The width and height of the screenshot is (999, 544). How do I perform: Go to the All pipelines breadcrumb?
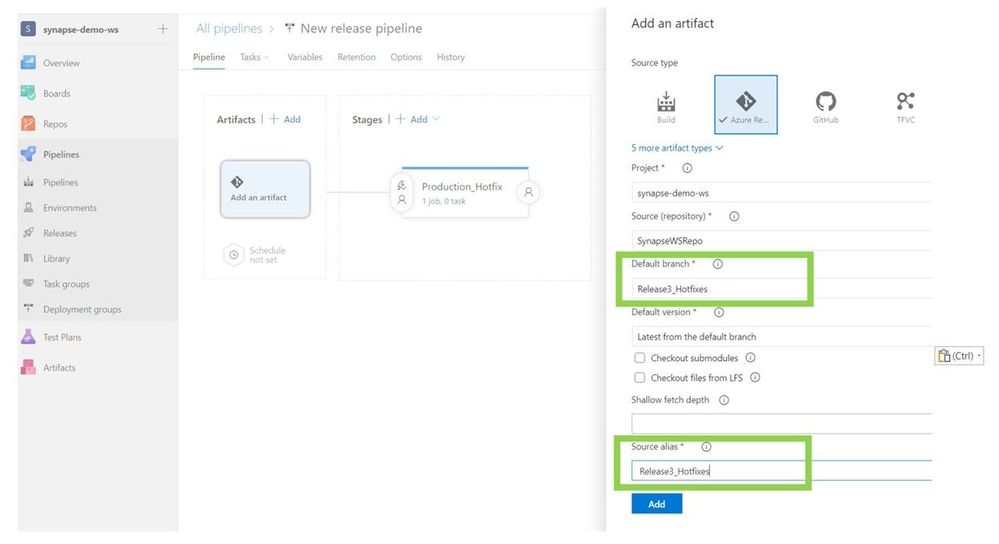(229, 29)
